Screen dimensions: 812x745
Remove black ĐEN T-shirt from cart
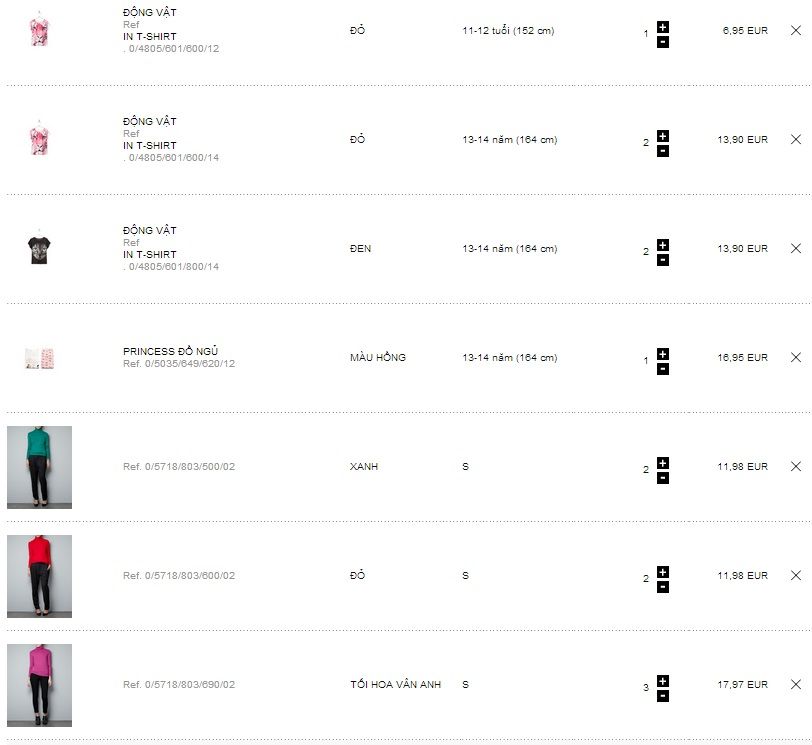click(x=796, y=248)
